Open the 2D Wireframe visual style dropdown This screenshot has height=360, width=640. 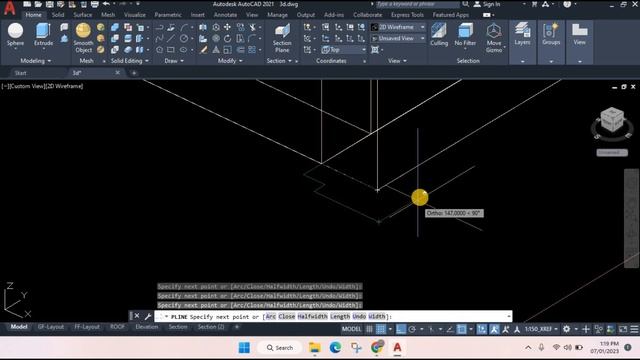click(x=398, y=27)
